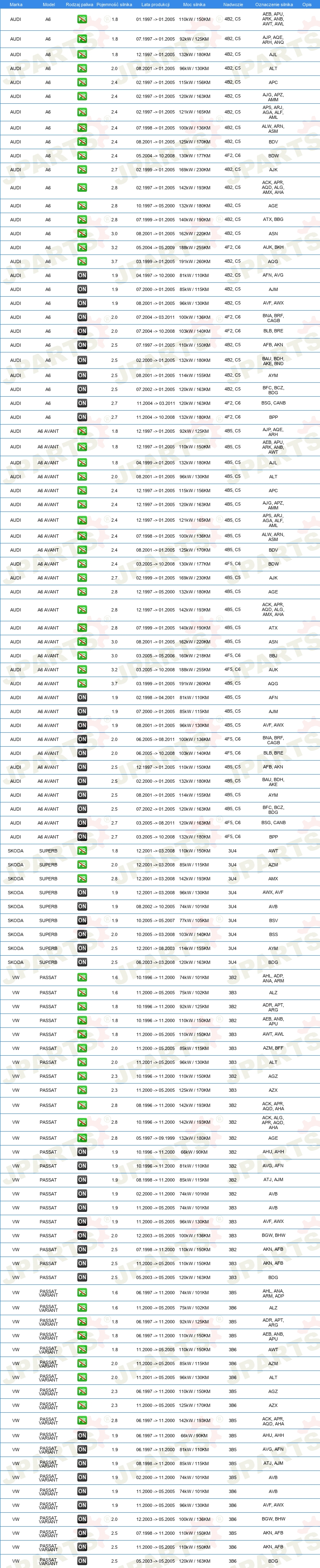Select PASSAT VARIANT cell in 3B6 AWT row
Image resolution: width=320 pixels, height=1568 pixels.
click(x=49, y=1350)
